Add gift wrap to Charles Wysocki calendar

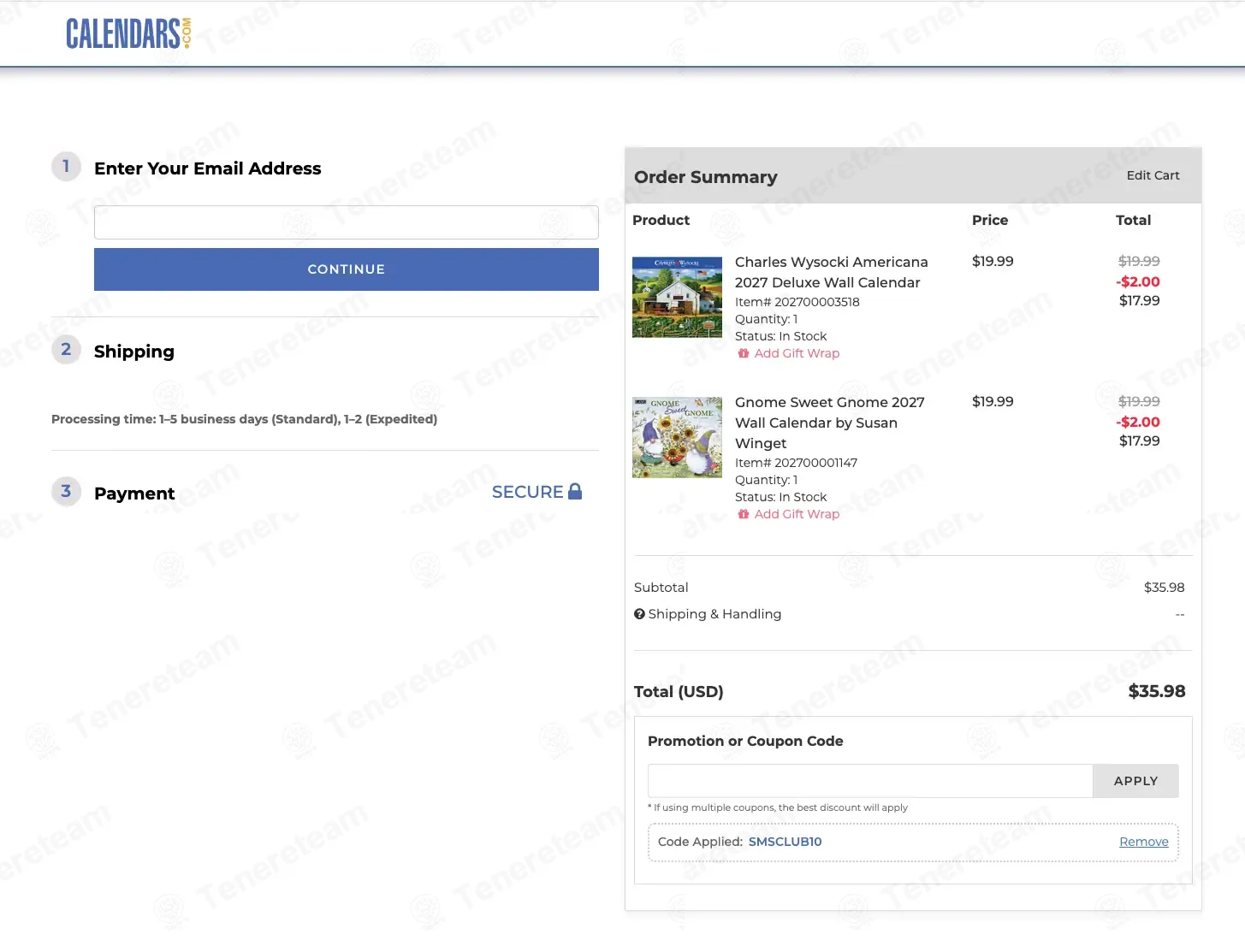[797, 353]
